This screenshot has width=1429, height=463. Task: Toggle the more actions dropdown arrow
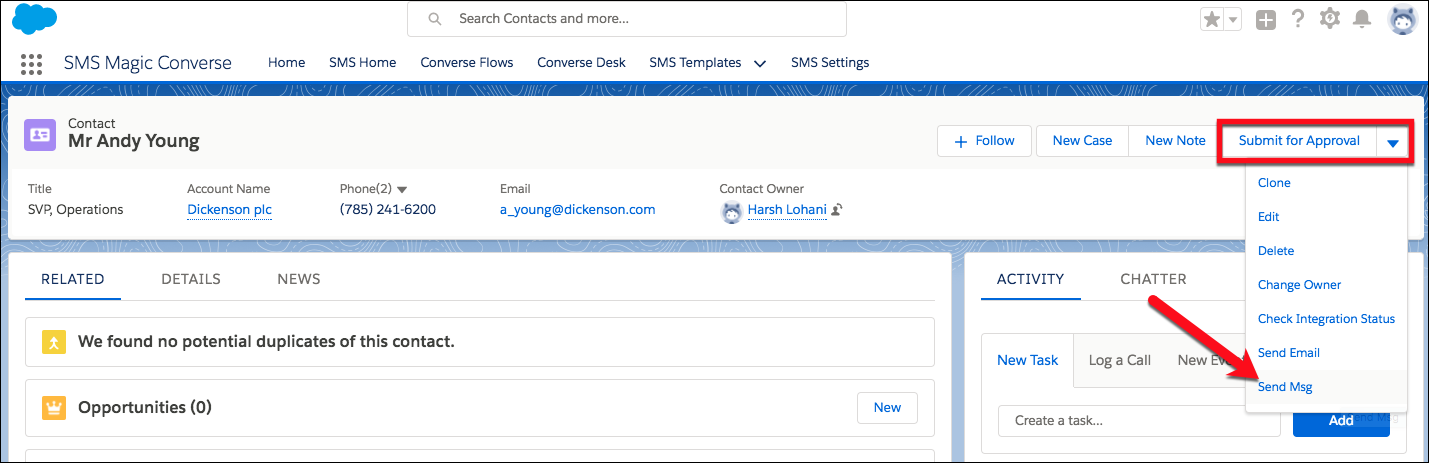(1393, 143)
